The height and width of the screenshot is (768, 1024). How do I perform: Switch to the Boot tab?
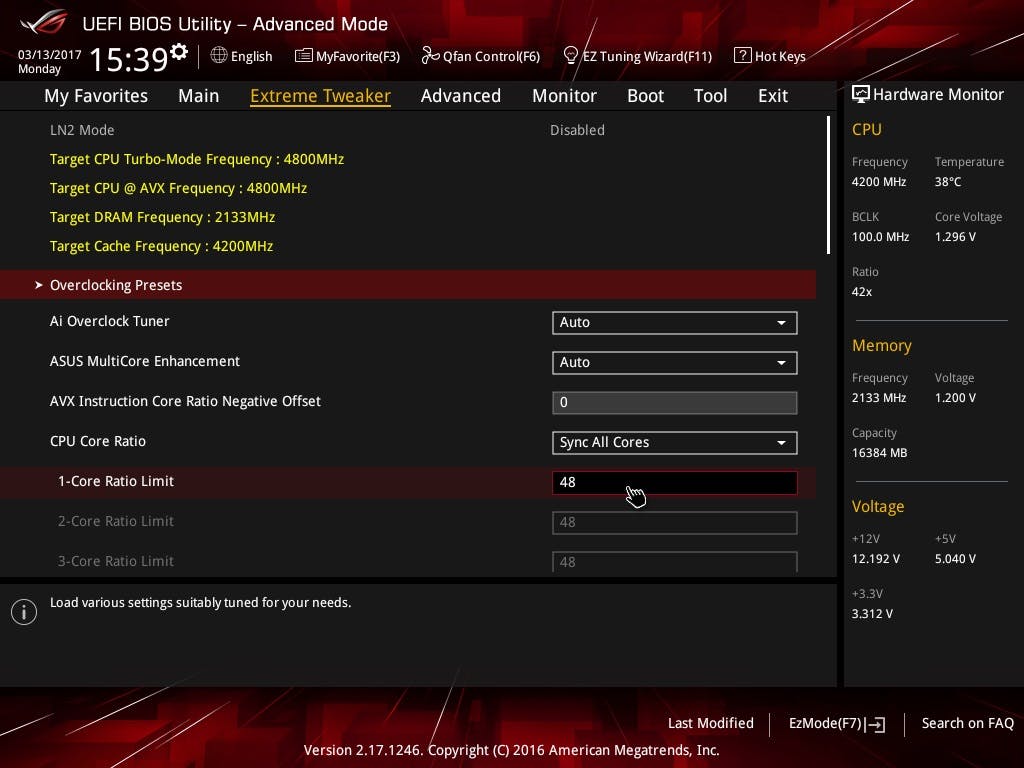click(x=645, y=96)
